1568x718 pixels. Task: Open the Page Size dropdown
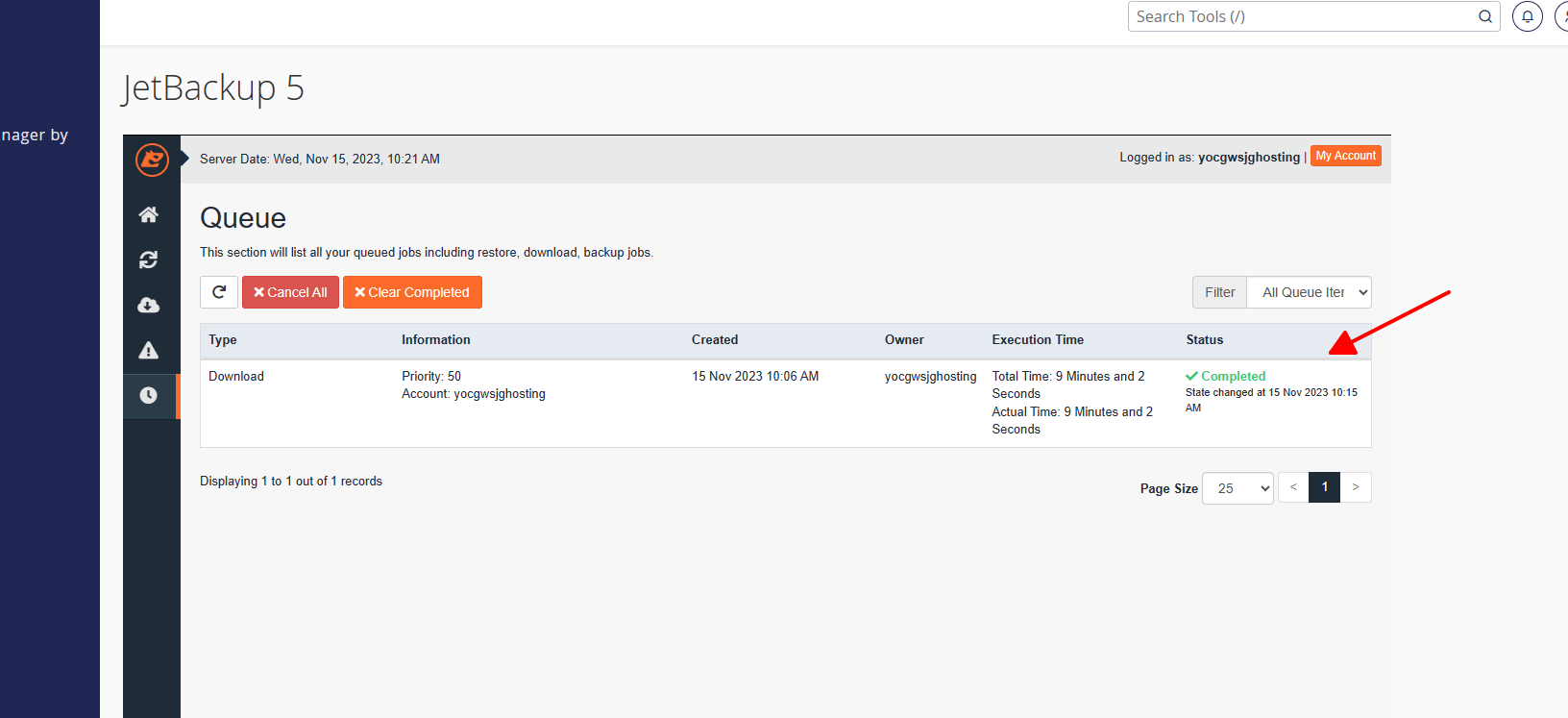[x=1238, y=488]
